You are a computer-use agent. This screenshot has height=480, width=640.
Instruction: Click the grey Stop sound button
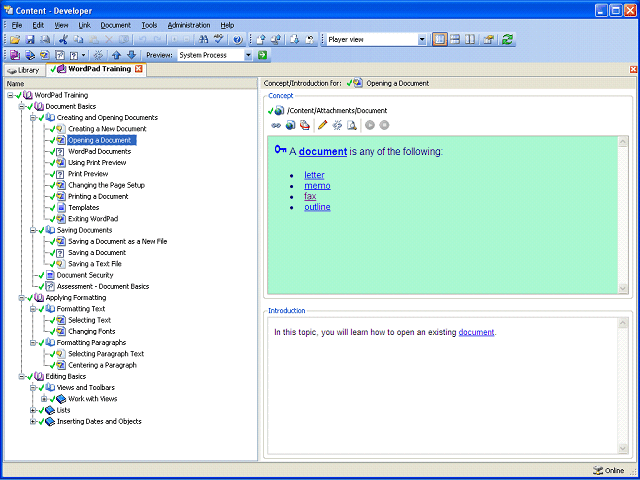coord(384,125)
